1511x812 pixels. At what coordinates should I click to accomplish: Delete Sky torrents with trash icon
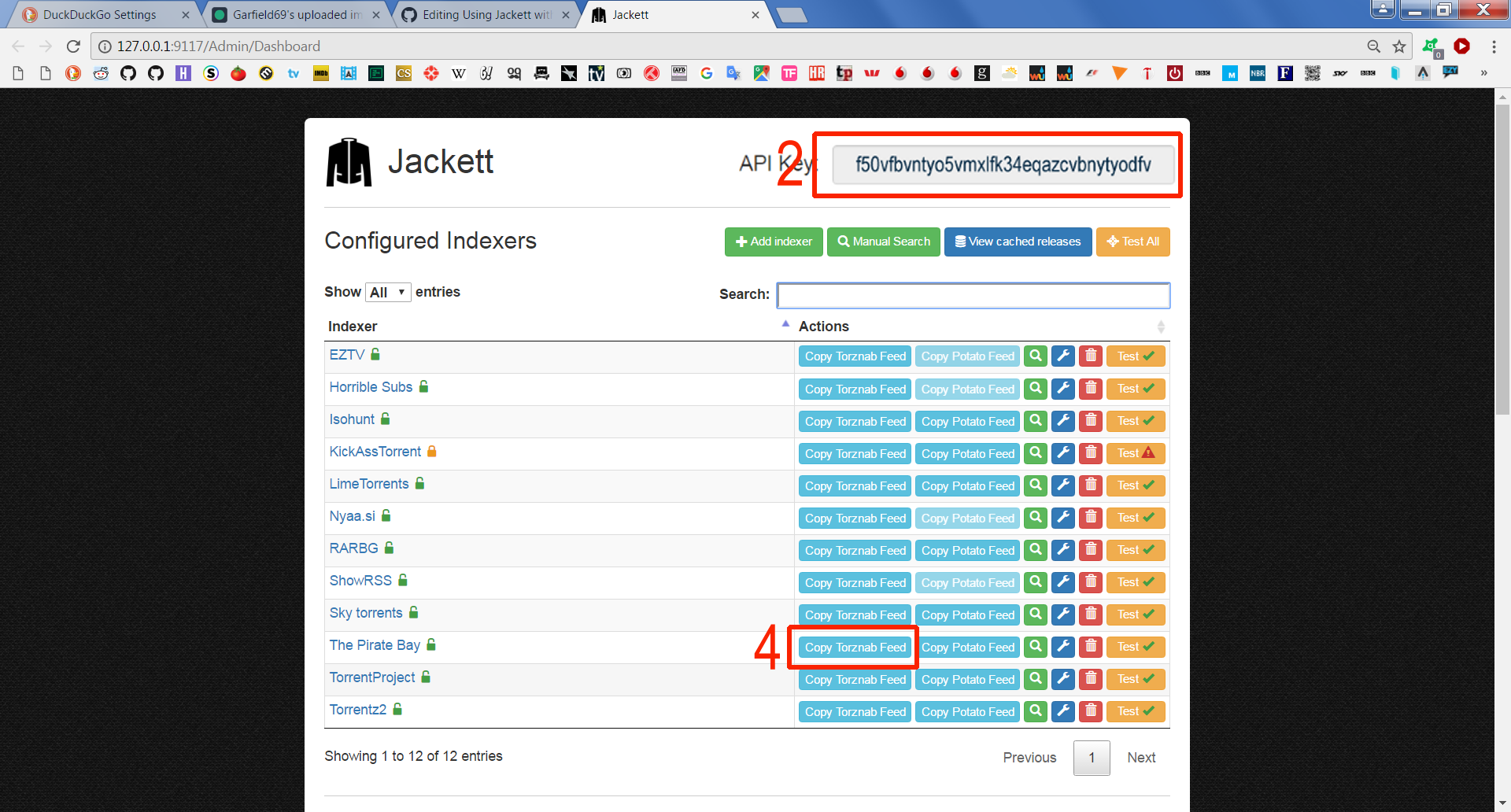(x=1091, y=615)
